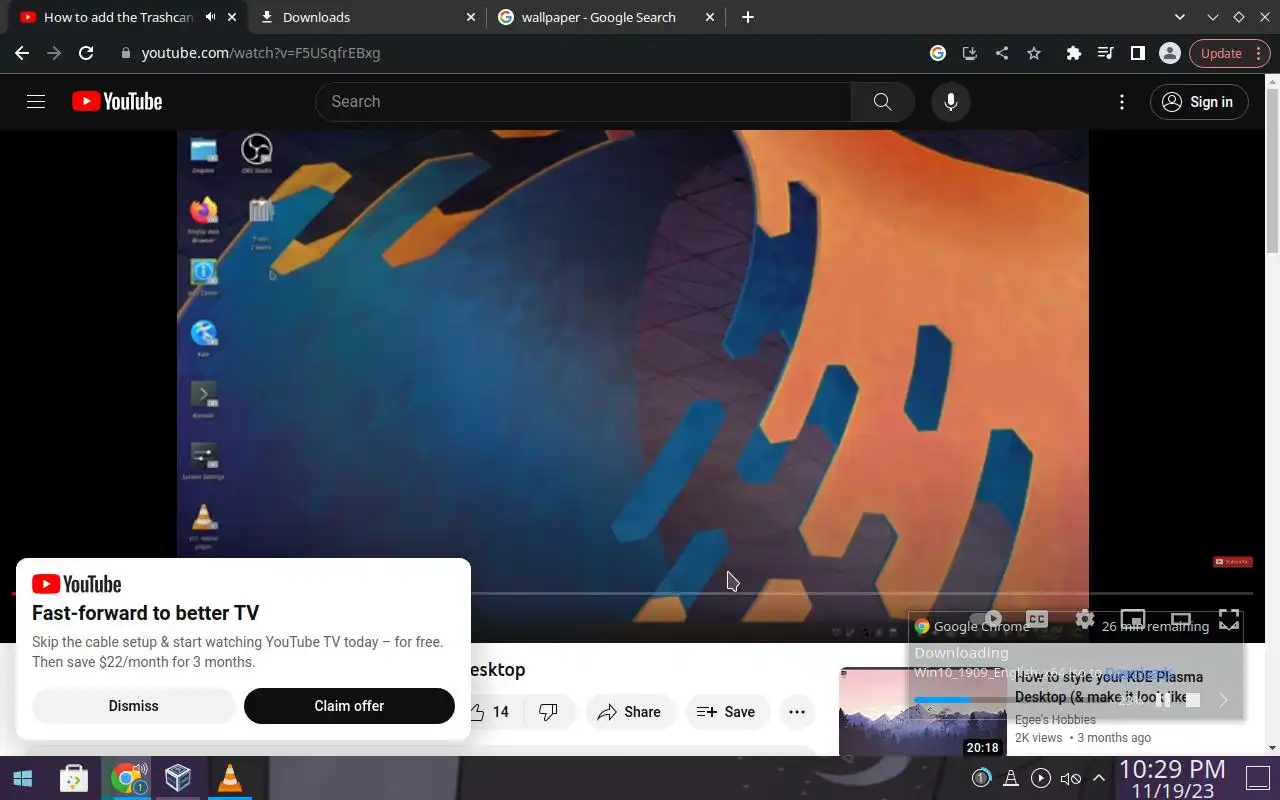Open the VirtualBox cube taskbar icon

[178, 778]
